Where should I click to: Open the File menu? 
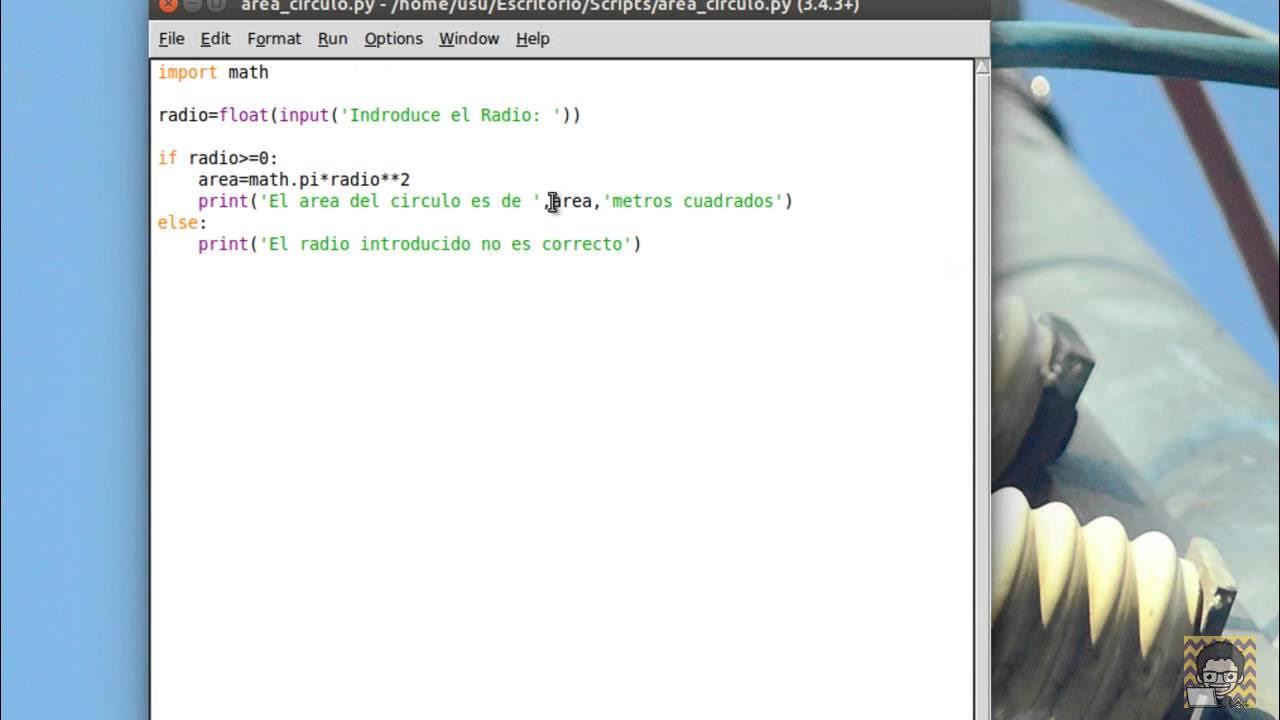(172, 39)
